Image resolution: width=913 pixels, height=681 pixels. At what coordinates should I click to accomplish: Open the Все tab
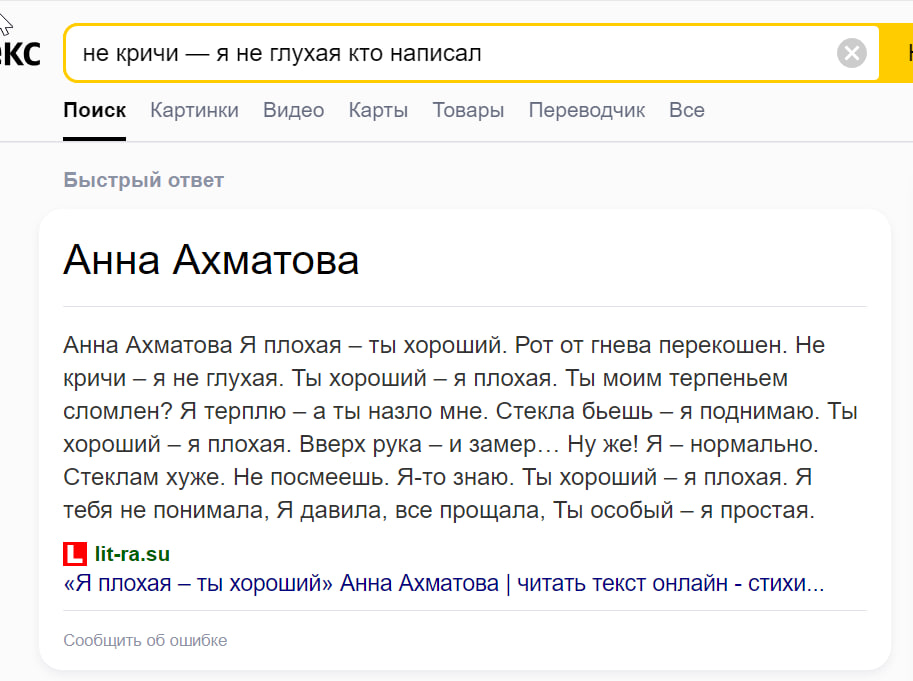[x=686, y=110]
